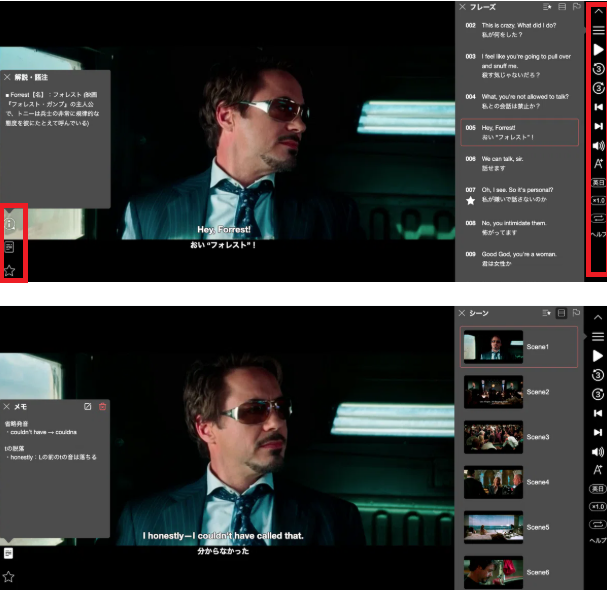This screenshot has height=590, width=607.
Task: Switch to scene view icon in フレーズ panel header
Action: (x=562, y=7)
